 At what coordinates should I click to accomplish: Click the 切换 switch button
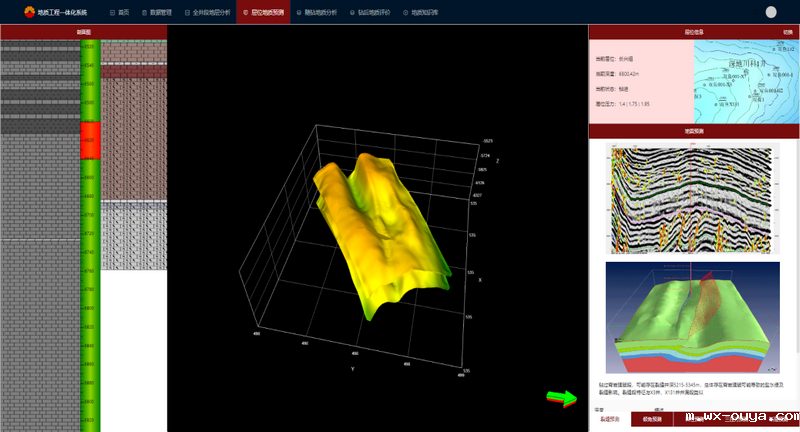[788, 32]
